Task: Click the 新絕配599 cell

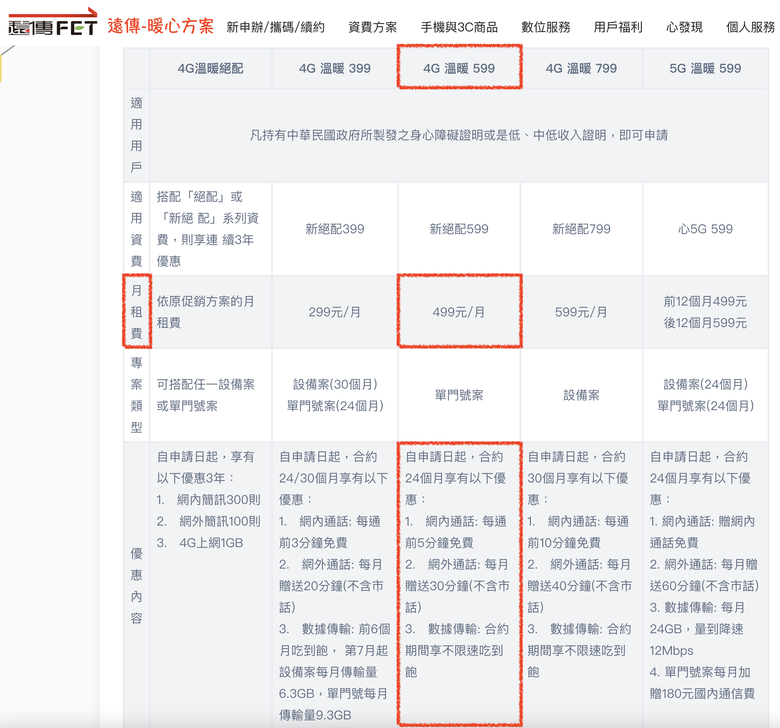Action: pos(459,229)
